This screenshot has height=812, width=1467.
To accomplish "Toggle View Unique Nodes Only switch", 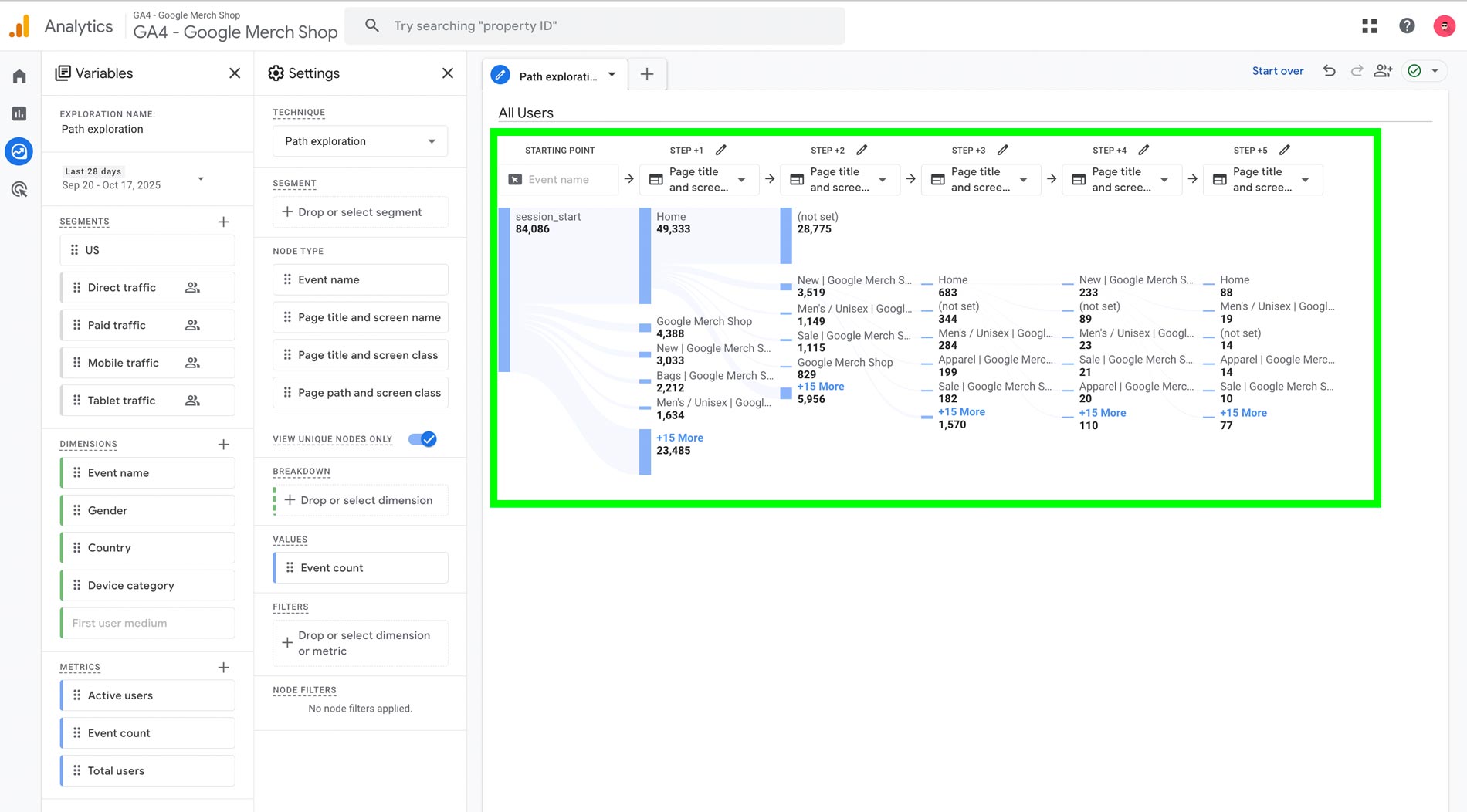I will 422,439.
